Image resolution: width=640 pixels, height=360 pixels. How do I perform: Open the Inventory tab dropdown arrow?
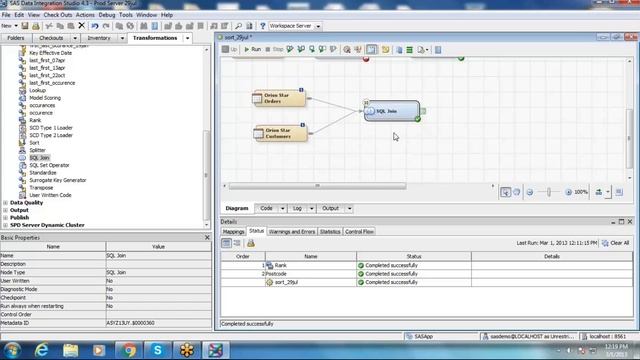coord(122,38)
